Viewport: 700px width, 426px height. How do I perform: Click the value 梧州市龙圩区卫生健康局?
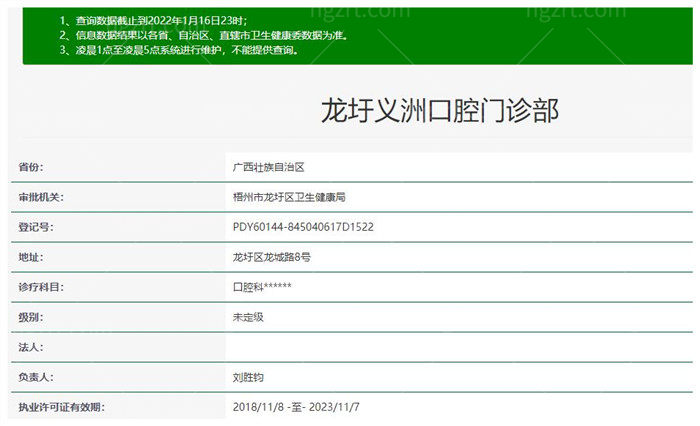point(289,197)
